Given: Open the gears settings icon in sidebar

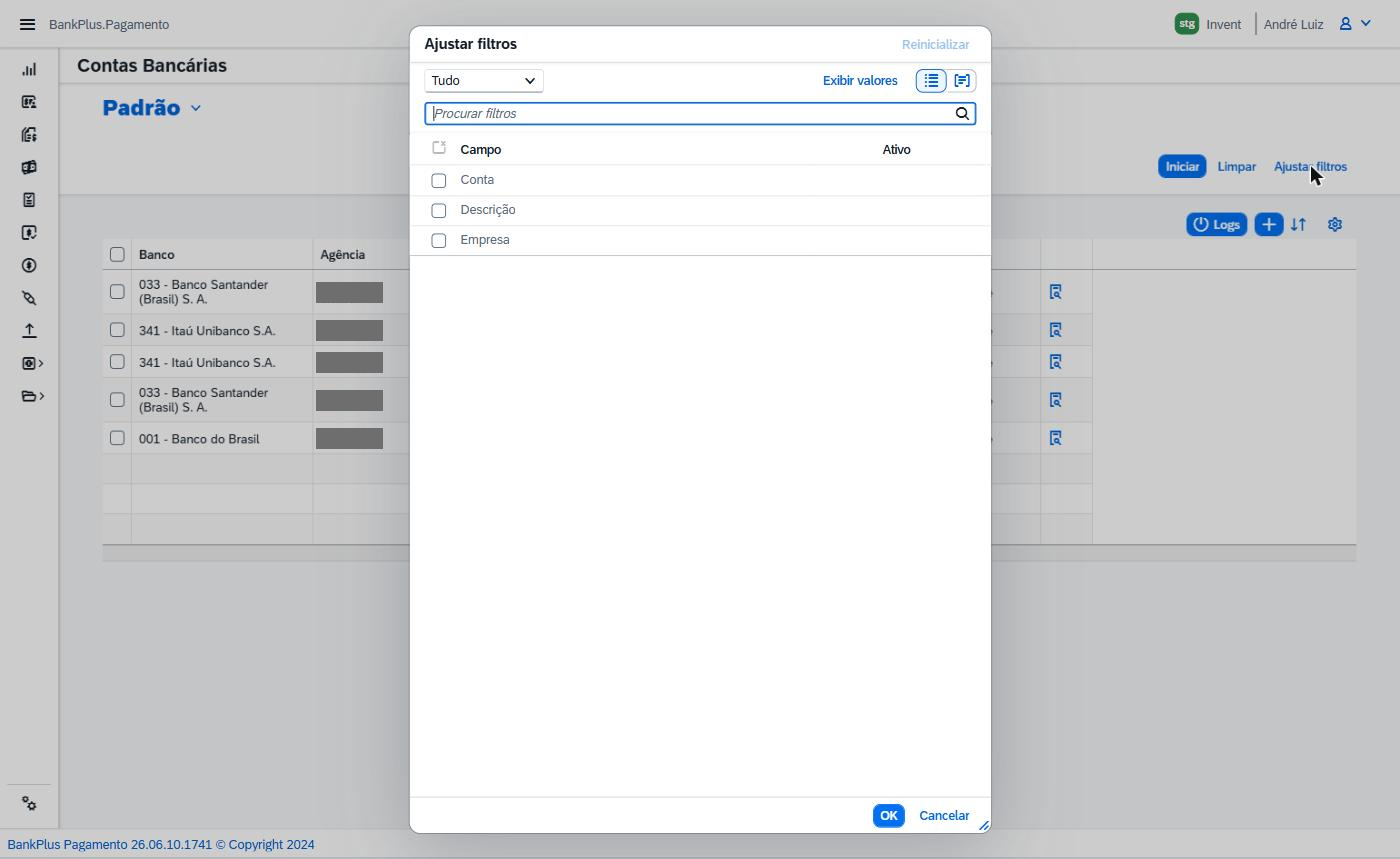Looking at the screenshot, I should point(29,804).
